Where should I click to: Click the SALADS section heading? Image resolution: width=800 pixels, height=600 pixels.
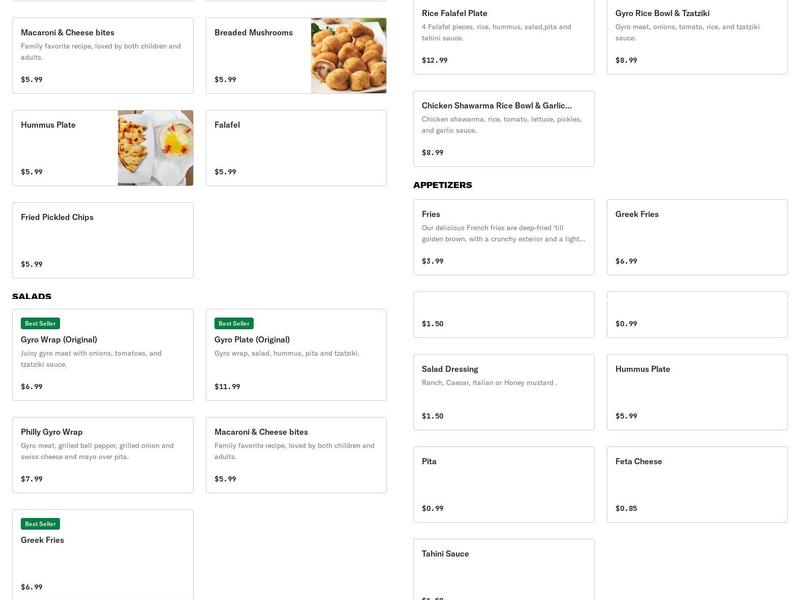point(31,296)
